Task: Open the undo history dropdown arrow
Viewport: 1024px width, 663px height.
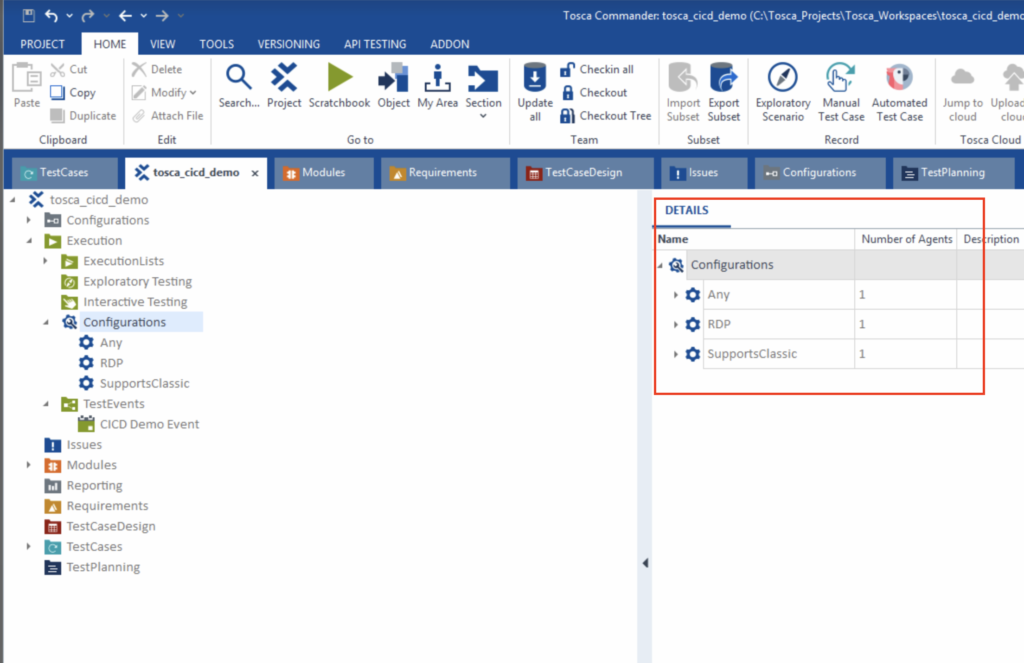Action: tap(69, 15)
